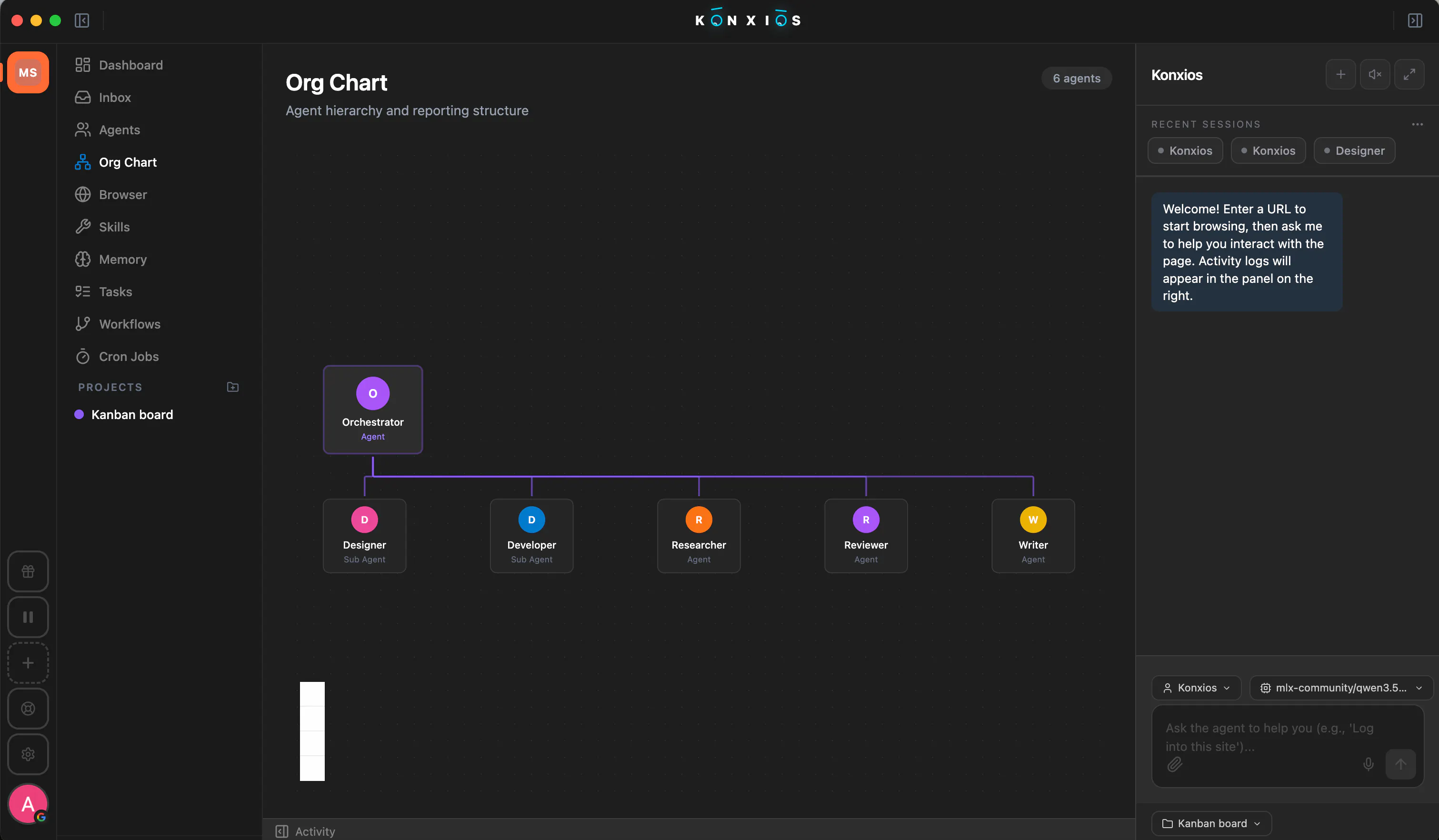1439x840 pixels.
Task: Send message with arrow button
Action: (1401, 764)
